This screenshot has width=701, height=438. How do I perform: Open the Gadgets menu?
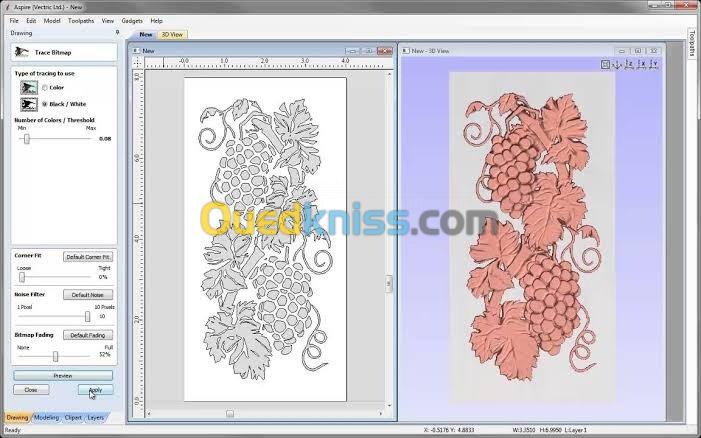pyautogui.click(x=132, y=21)
